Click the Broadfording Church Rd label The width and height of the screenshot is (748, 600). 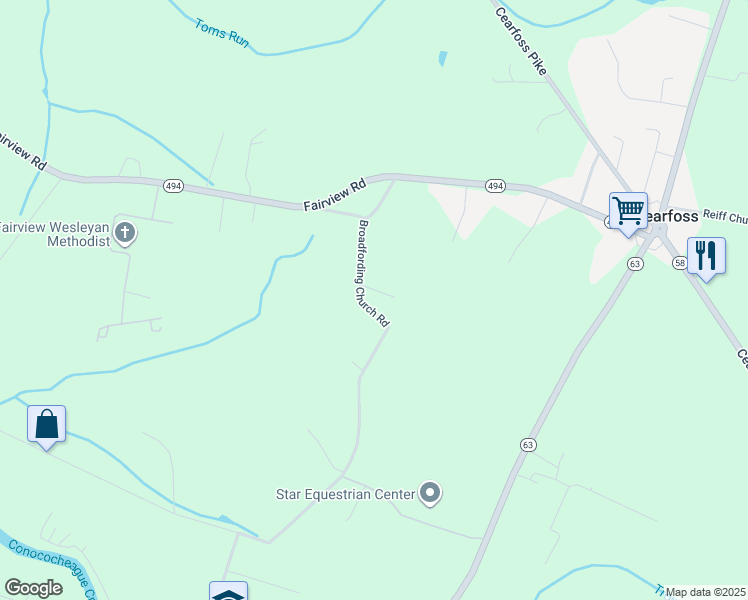[372, 273]
